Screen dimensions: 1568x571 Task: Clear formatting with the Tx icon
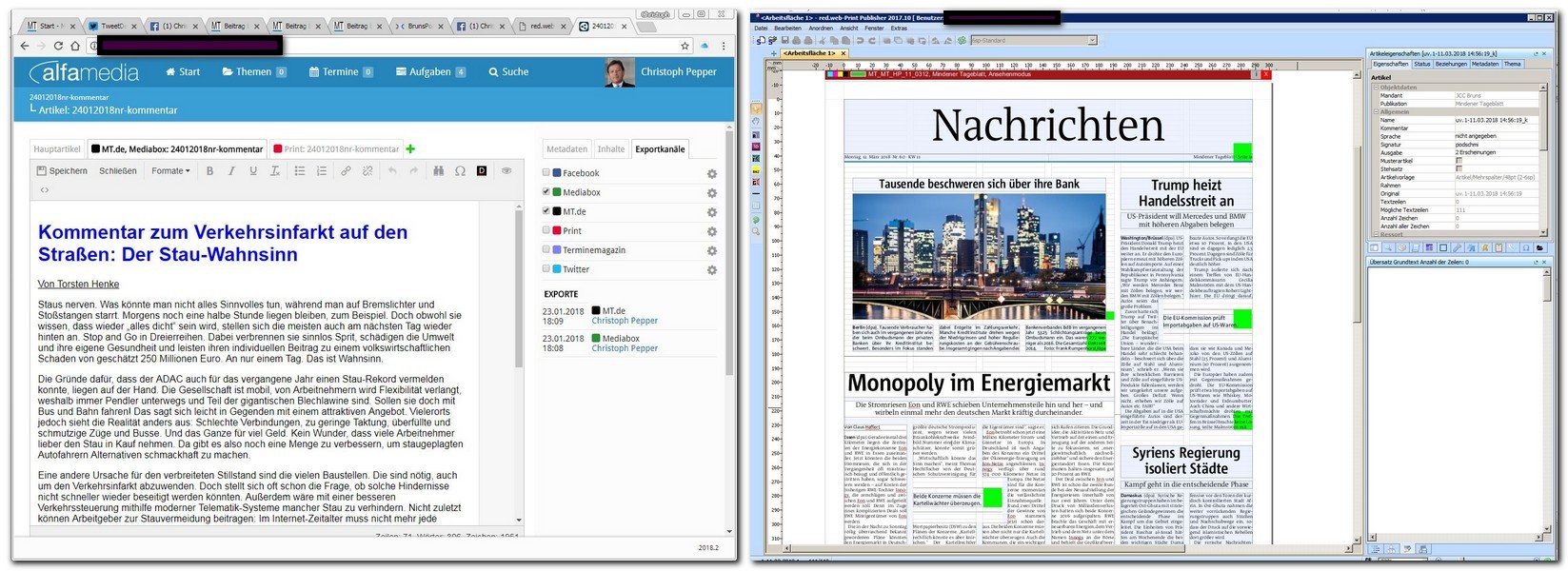(275, 170)
